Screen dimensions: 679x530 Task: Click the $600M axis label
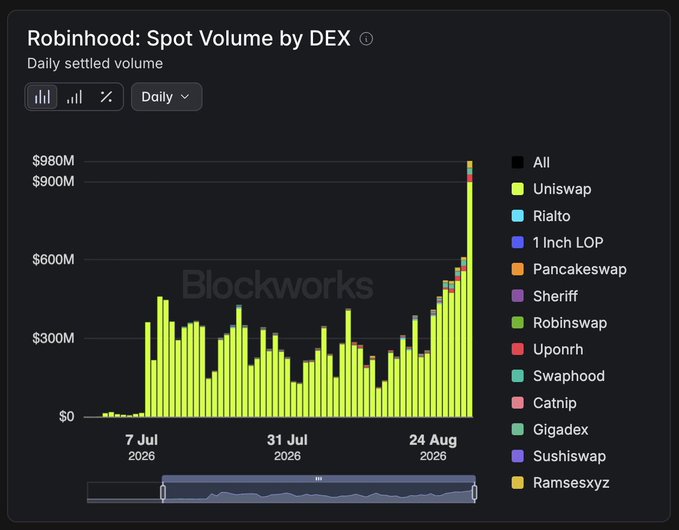click(x=53, y=259)
